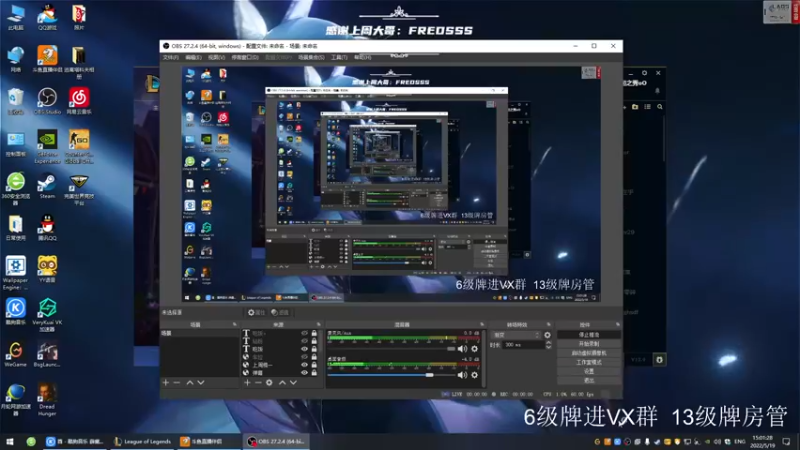Open the NetEase Cloud Music red desktop icon

79,101
